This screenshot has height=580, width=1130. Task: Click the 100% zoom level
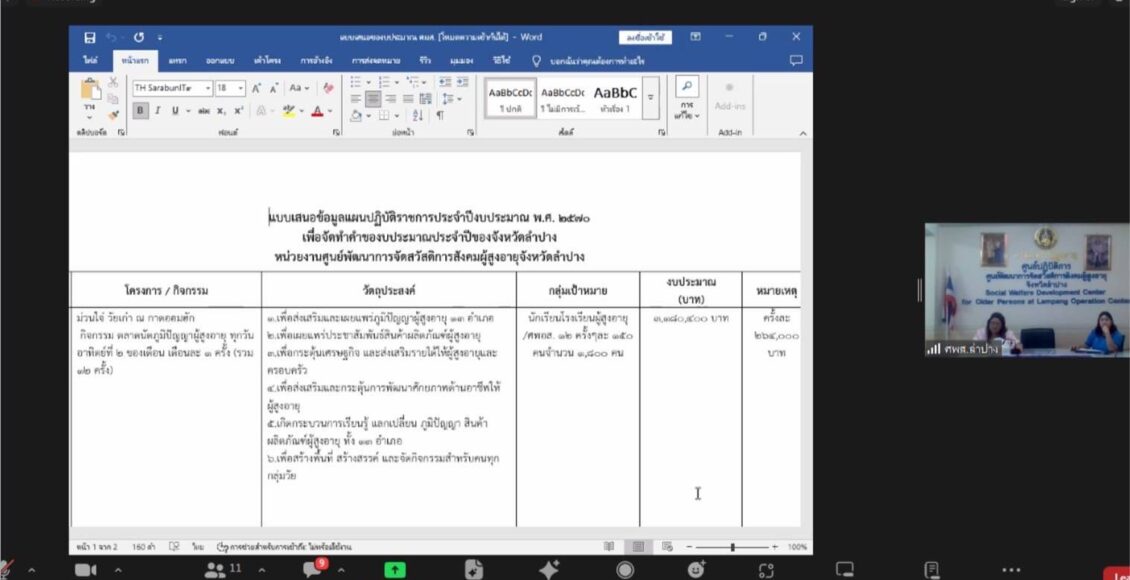pyautogui.click(x=797, y=548)
